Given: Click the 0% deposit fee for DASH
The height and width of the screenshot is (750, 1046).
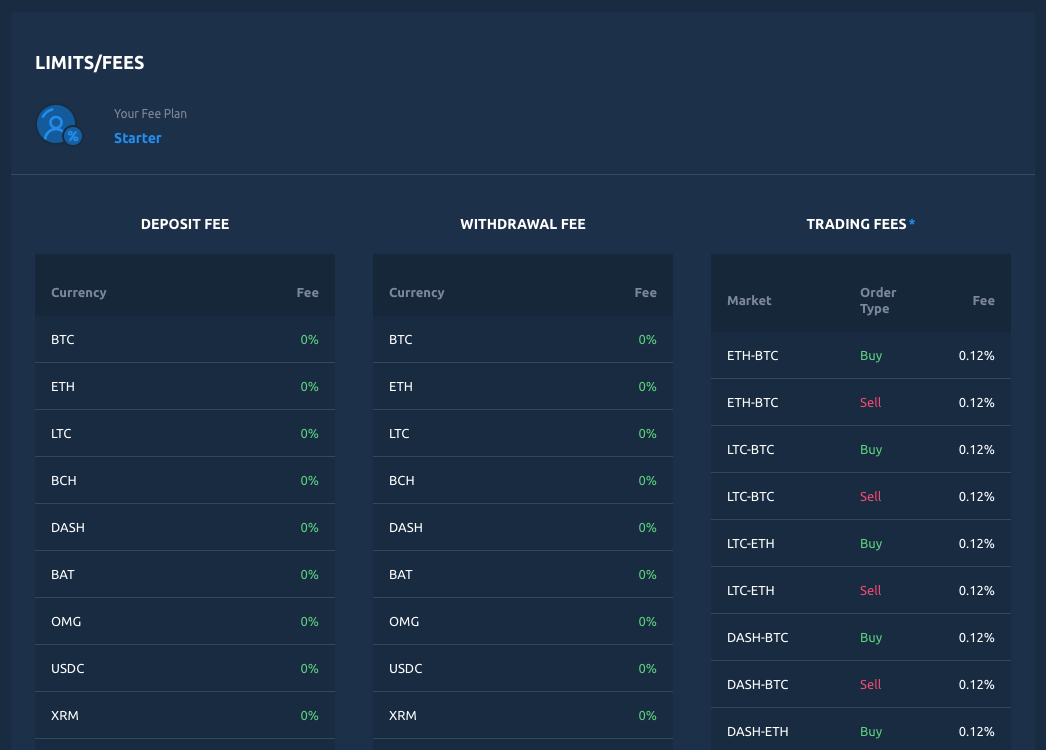Looking at the screenshot, I should [x=310, y=528].
